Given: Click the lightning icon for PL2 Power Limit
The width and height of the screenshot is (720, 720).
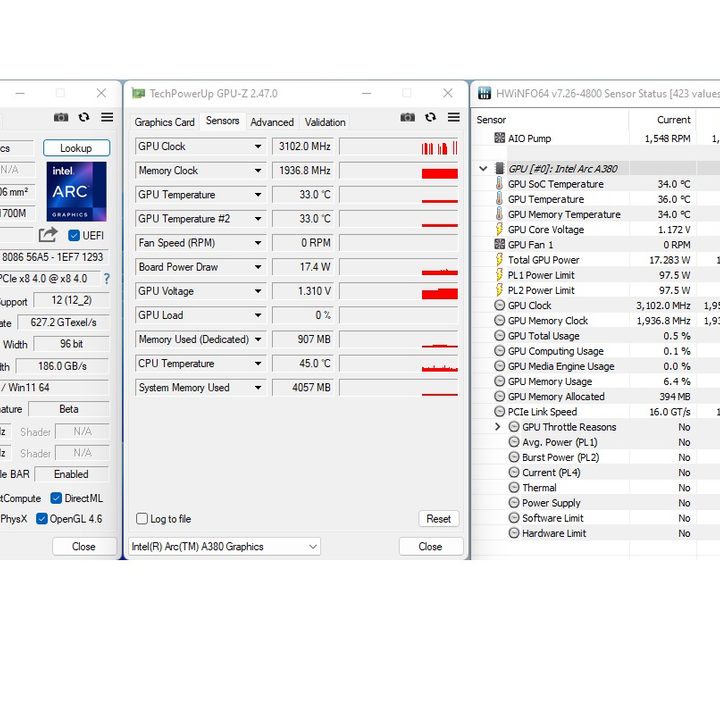Looking at the screenshot, I should pyautogui.click(x=499, y=289).
